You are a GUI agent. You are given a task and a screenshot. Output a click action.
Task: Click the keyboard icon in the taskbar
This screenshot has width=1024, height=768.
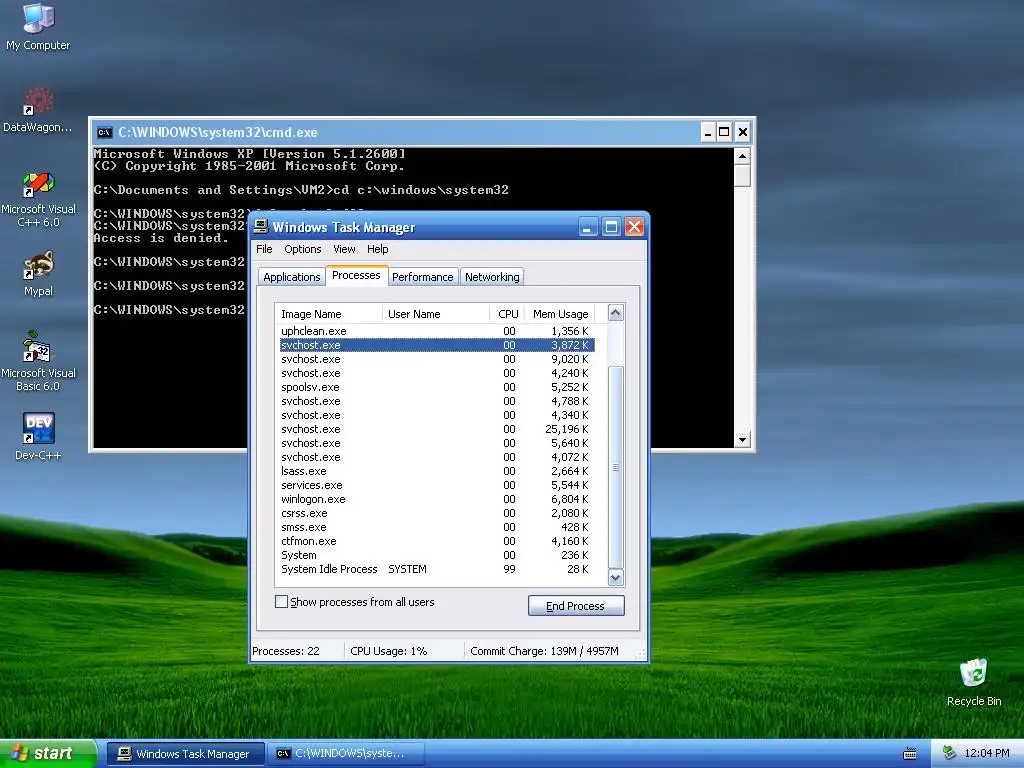pos(909,754)
